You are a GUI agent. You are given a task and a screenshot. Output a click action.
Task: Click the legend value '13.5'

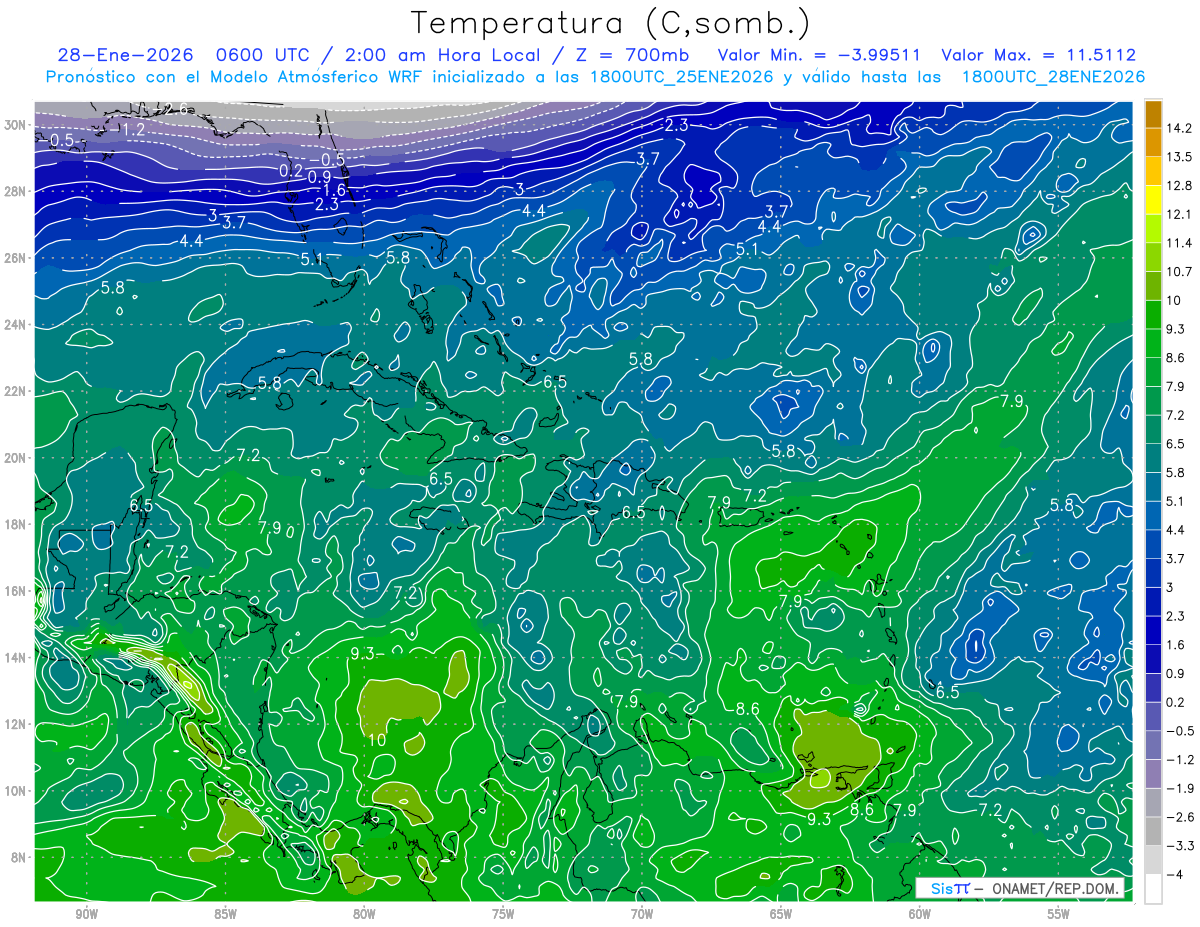pos(1179,157)
